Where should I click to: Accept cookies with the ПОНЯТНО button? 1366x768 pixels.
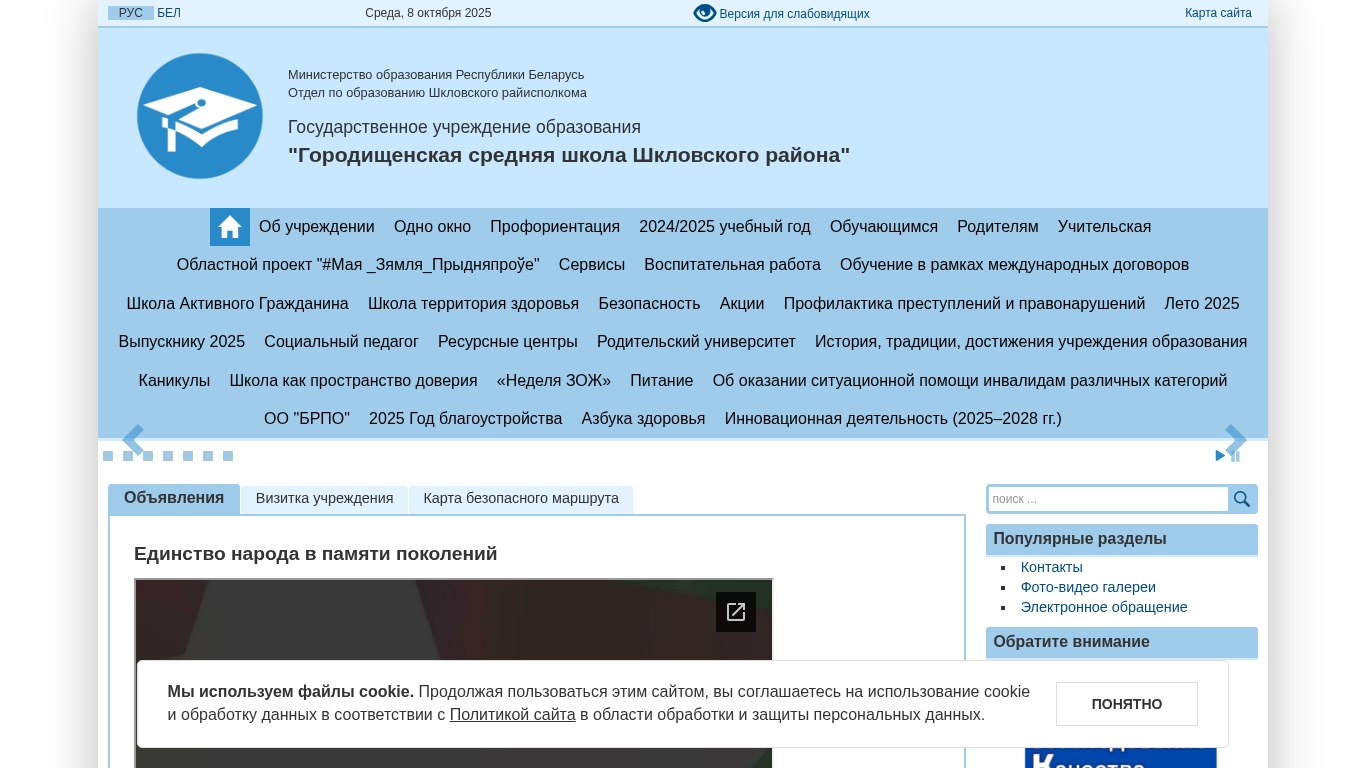tap(1127, 704)
